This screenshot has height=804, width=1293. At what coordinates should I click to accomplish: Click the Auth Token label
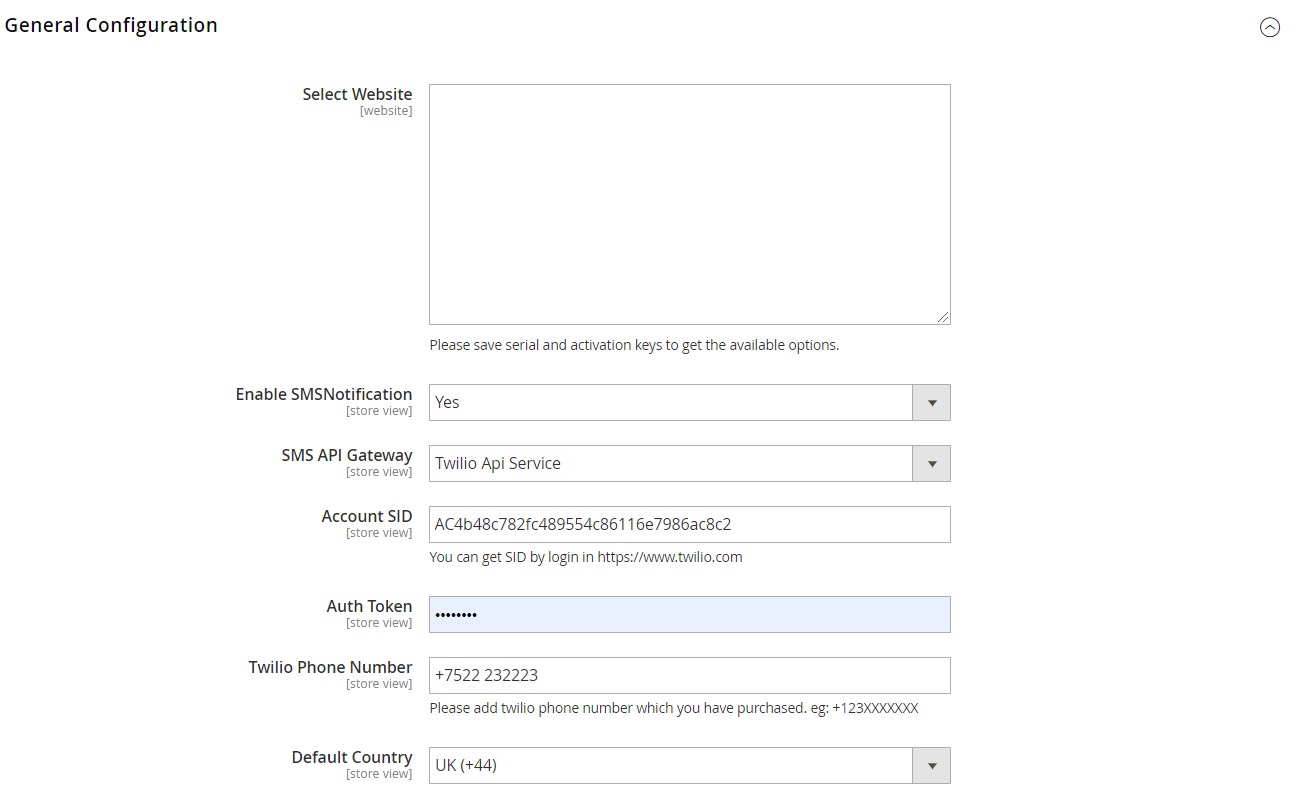point(369,606)
